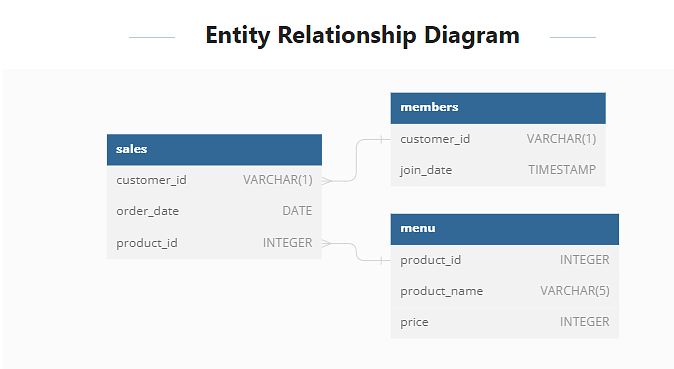Click the one-side marker at menu product_id
The height and width of the screenshot is (369, 674).
coord(382,260)
